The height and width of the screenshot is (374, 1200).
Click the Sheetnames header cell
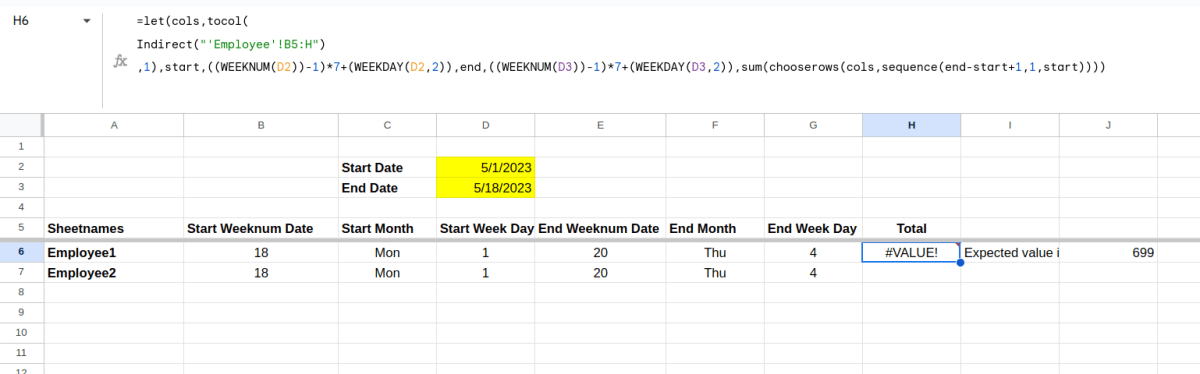coord(113,228)
